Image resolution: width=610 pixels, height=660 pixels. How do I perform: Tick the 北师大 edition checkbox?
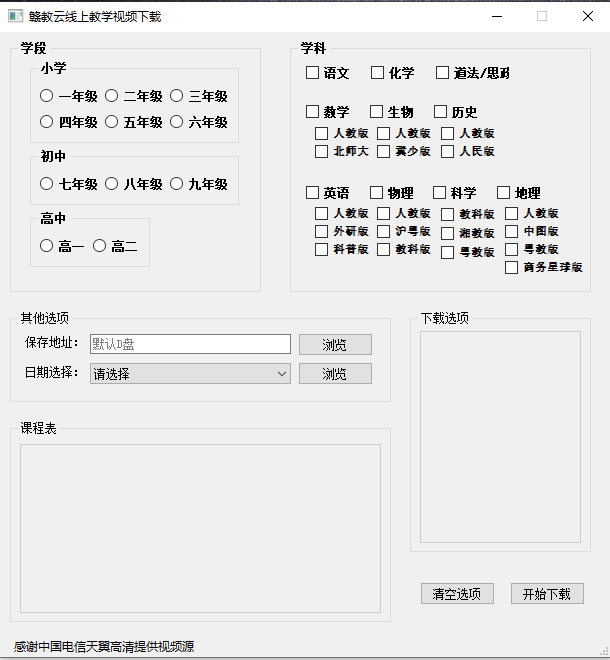(x=321, y=152)
